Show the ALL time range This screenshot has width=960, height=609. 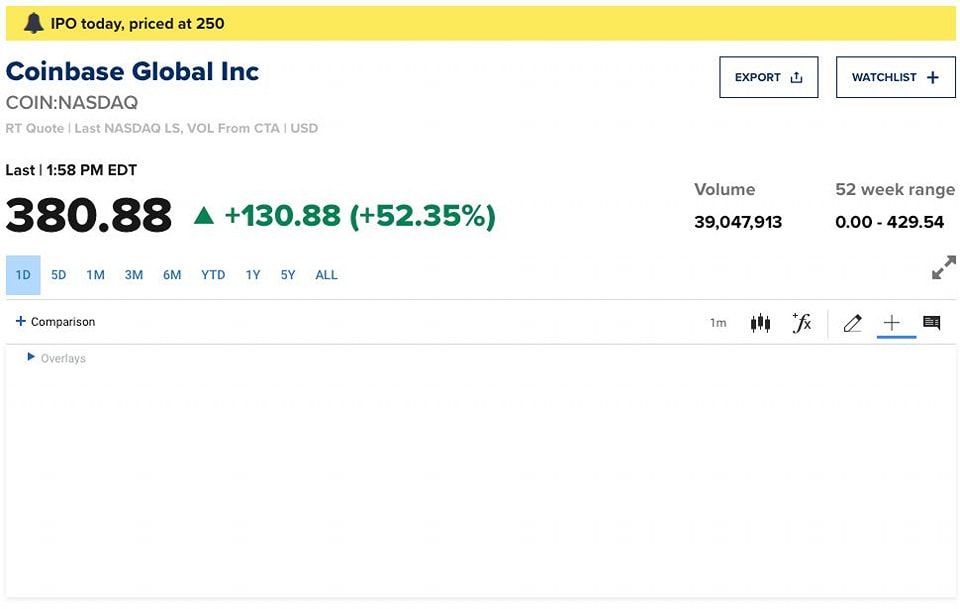(x=326, y=275)
